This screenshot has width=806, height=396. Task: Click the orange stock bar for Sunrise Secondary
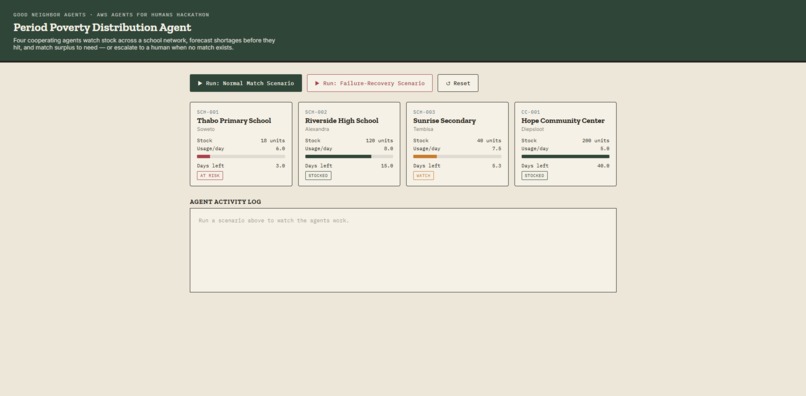(425, 156)
